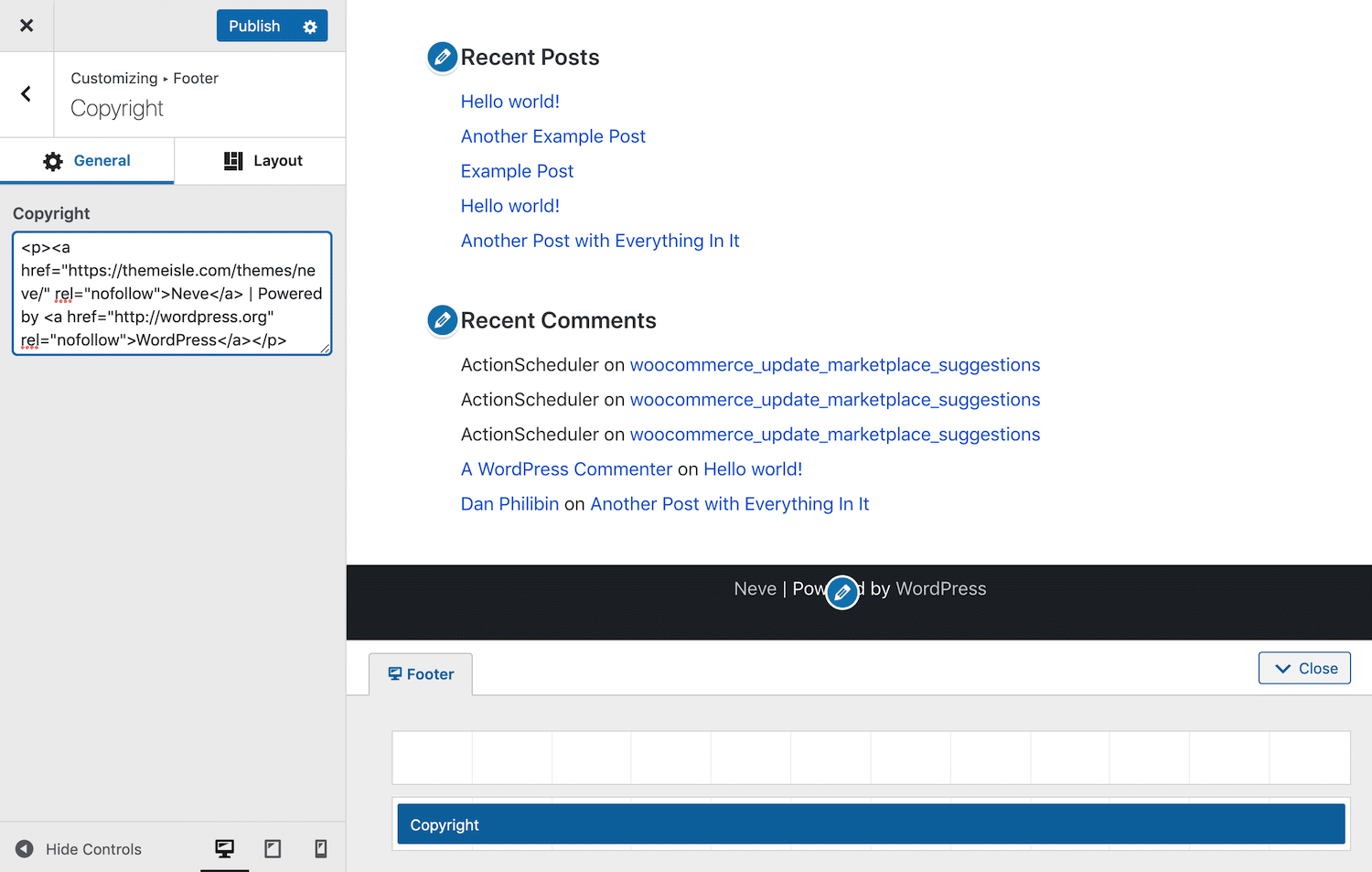Click inside the Copyright HTML text field
The image size is (1372, 872).
tap(171, 293)
